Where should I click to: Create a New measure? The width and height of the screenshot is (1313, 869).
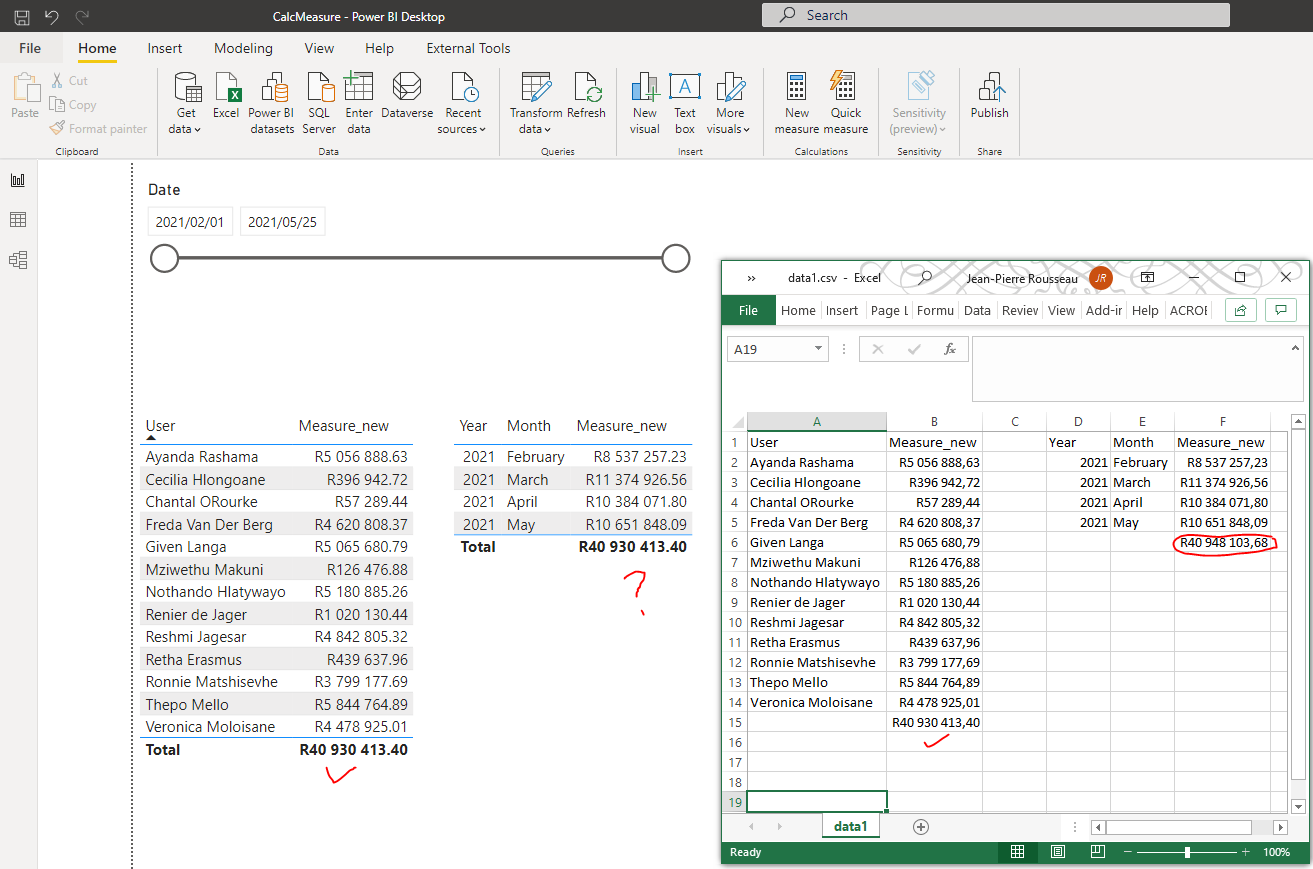click(x=797, y=104)
